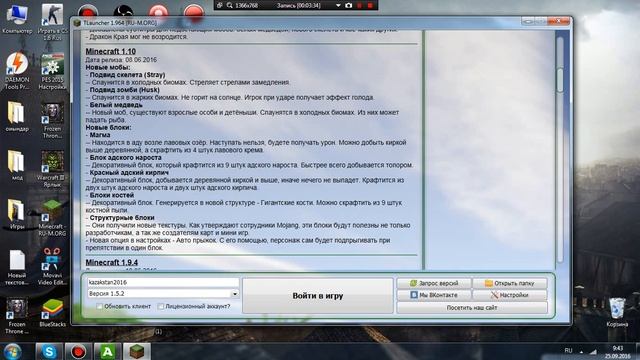The height and width of the screenshot is (360, 640).
Task: Click the text Блоки костей
Action: click(x=111, y=195)
